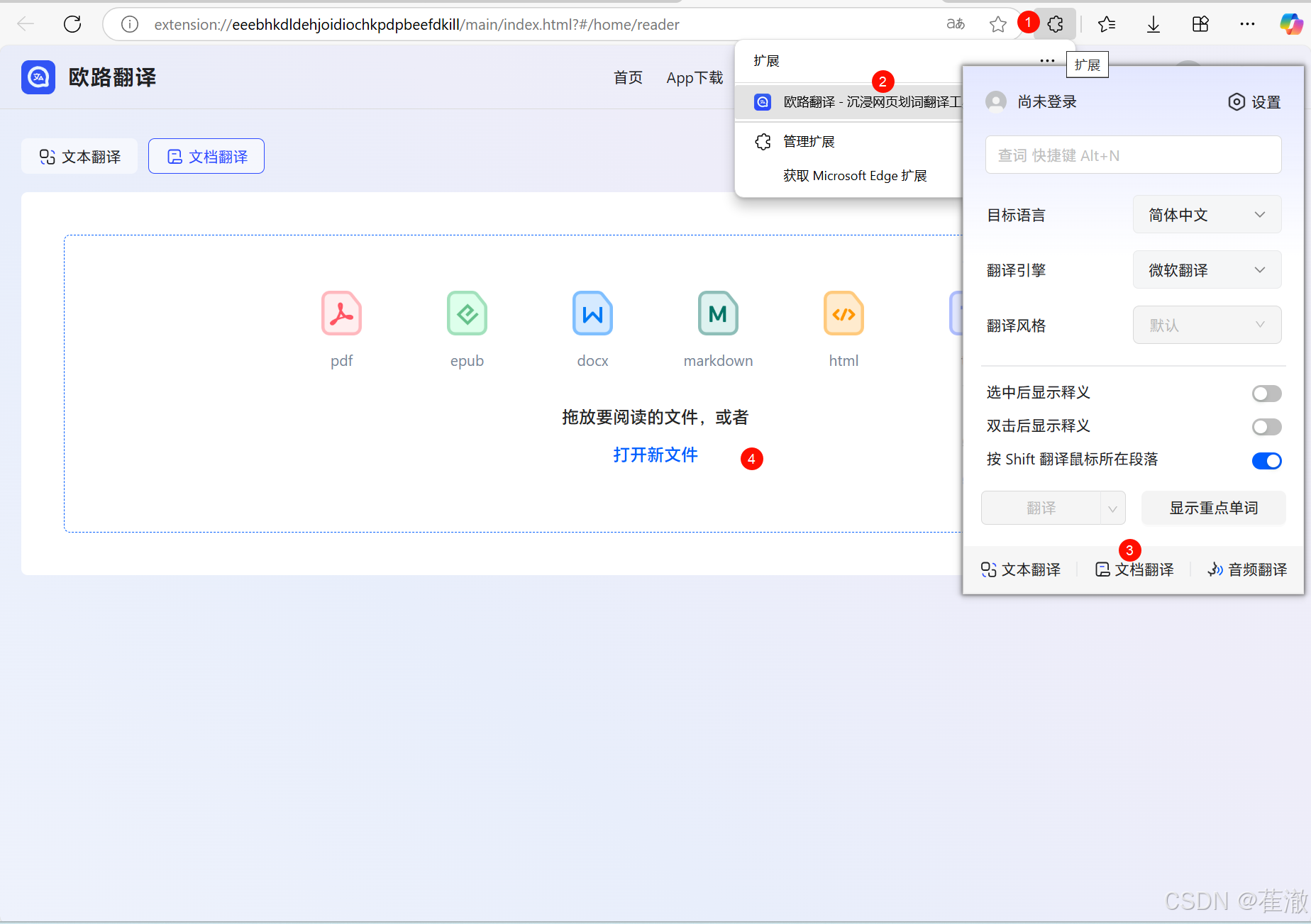1311x924 pixels.
Task: Click the 管理扩展 puzzle icon
Action: click(x=763, y=142)
